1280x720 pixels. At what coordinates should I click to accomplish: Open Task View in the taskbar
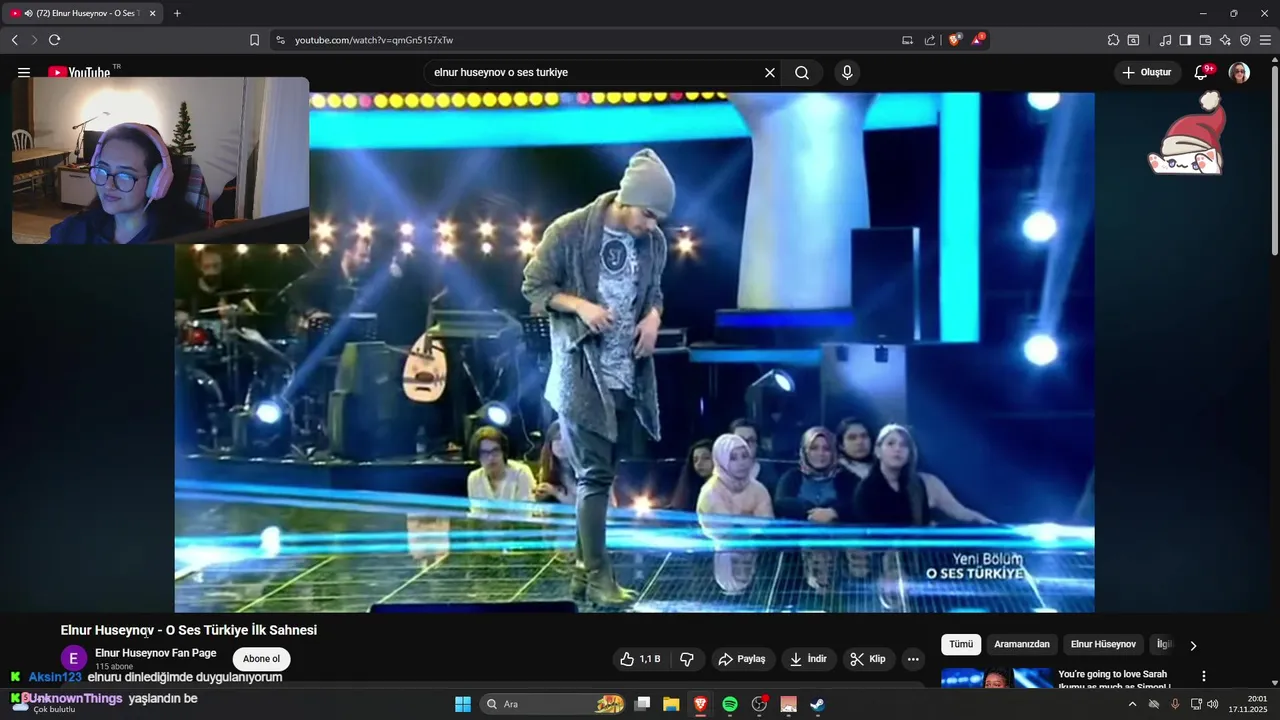pos(643,704)
